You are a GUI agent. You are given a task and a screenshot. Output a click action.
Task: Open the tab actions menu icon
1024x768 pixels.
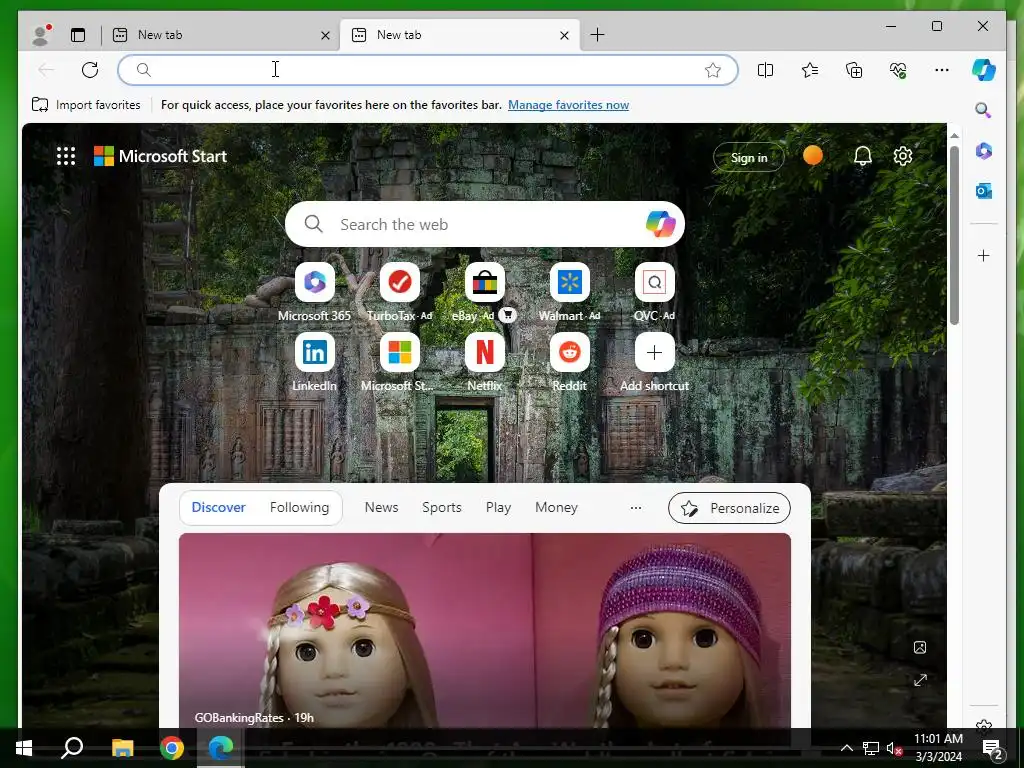pyautogui.click(x=78, y=35)
